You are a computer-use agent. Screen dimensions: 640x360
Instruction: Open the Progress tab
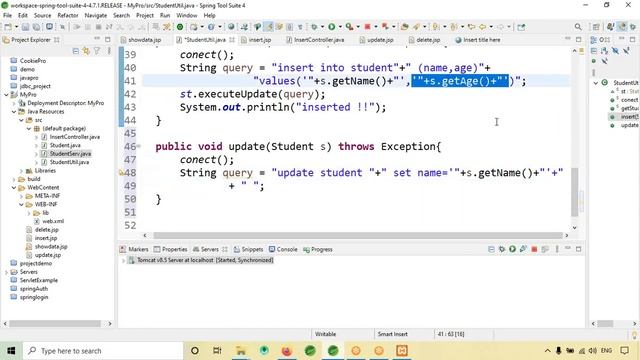[x=318, y=249]
